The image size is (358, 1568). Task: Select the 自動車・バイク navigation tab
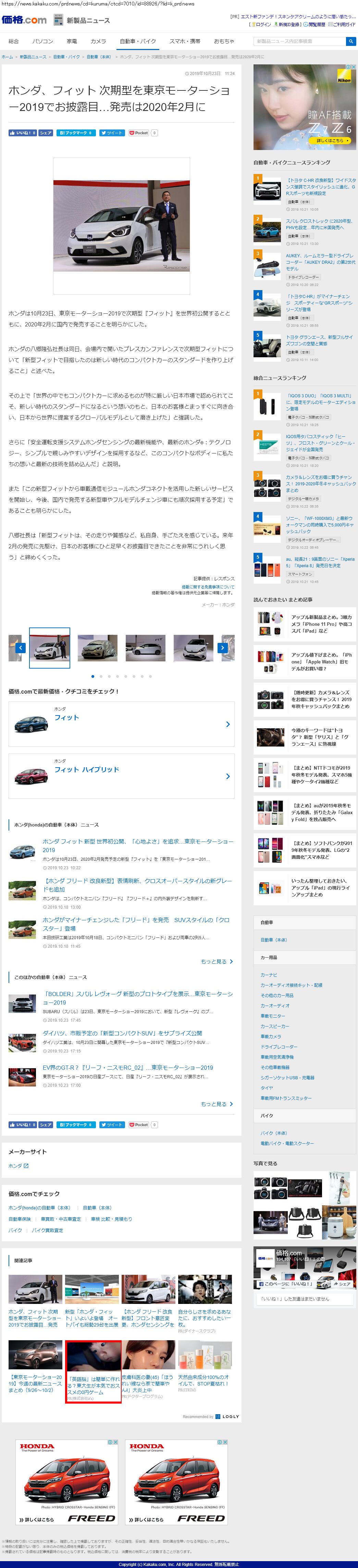(x=138, y=41)
